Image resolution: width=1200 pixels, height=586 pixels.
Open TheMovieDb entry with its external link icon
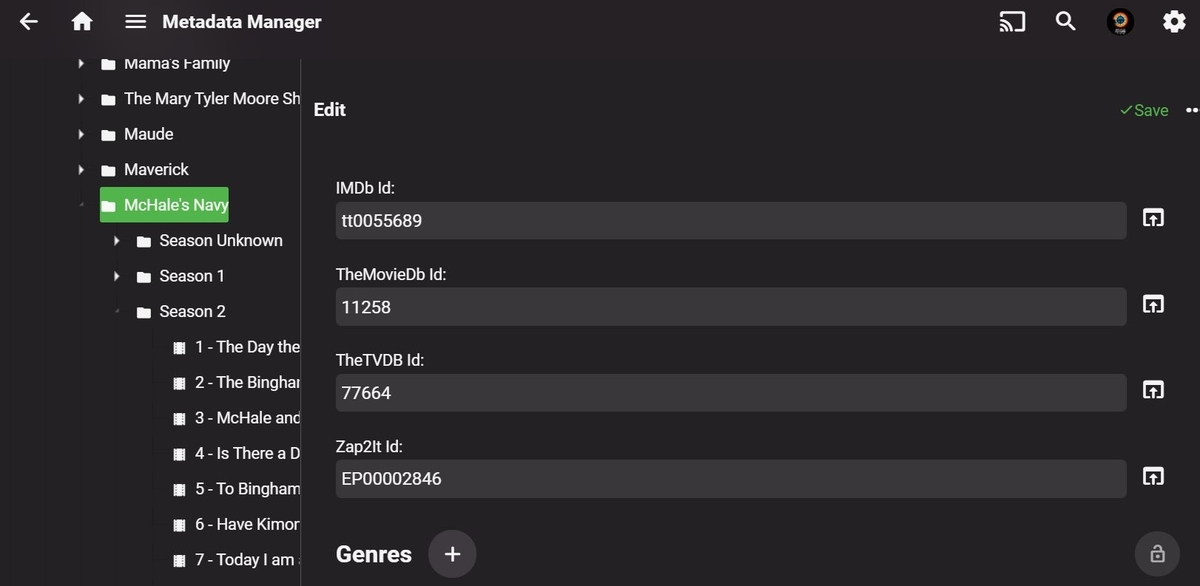point(1153,304)
